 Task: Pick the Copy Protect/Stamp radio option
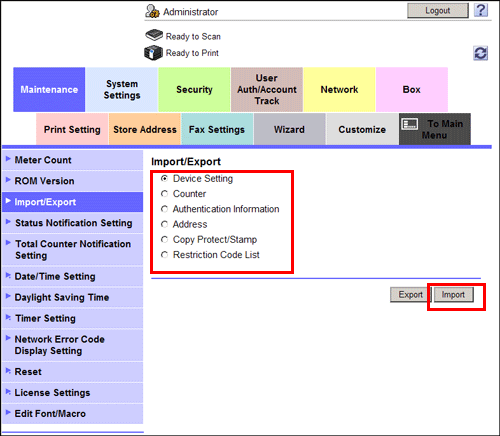click(x=164, y=239)
